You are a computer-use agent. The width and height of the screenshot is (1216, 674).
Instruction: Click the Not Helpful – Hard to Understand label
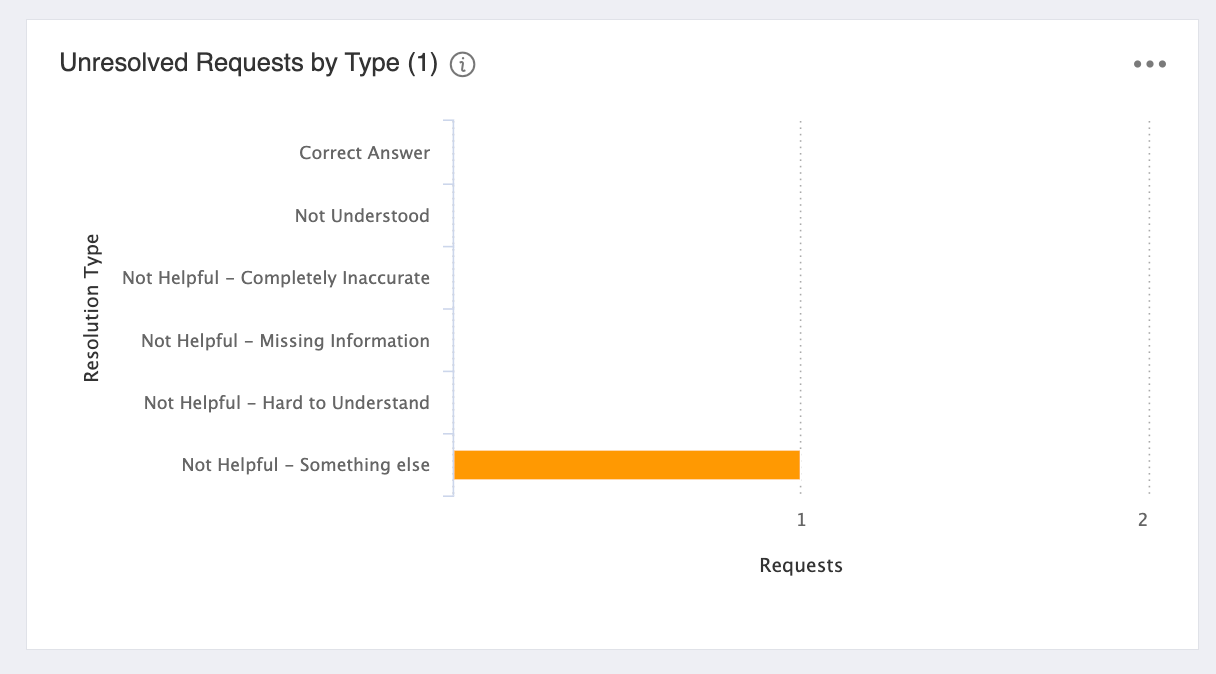tap(286, 403)
